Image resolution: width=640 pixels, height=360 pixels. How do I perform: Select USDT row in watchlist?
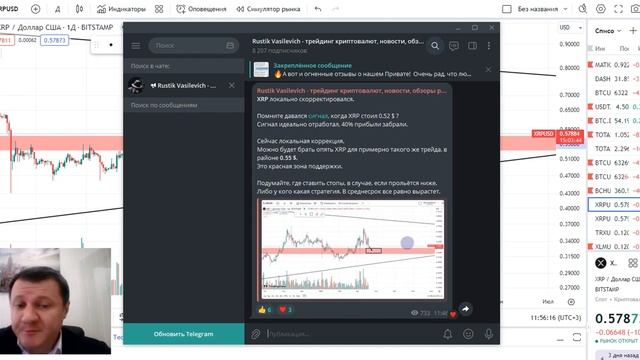[x=614, y=107]
